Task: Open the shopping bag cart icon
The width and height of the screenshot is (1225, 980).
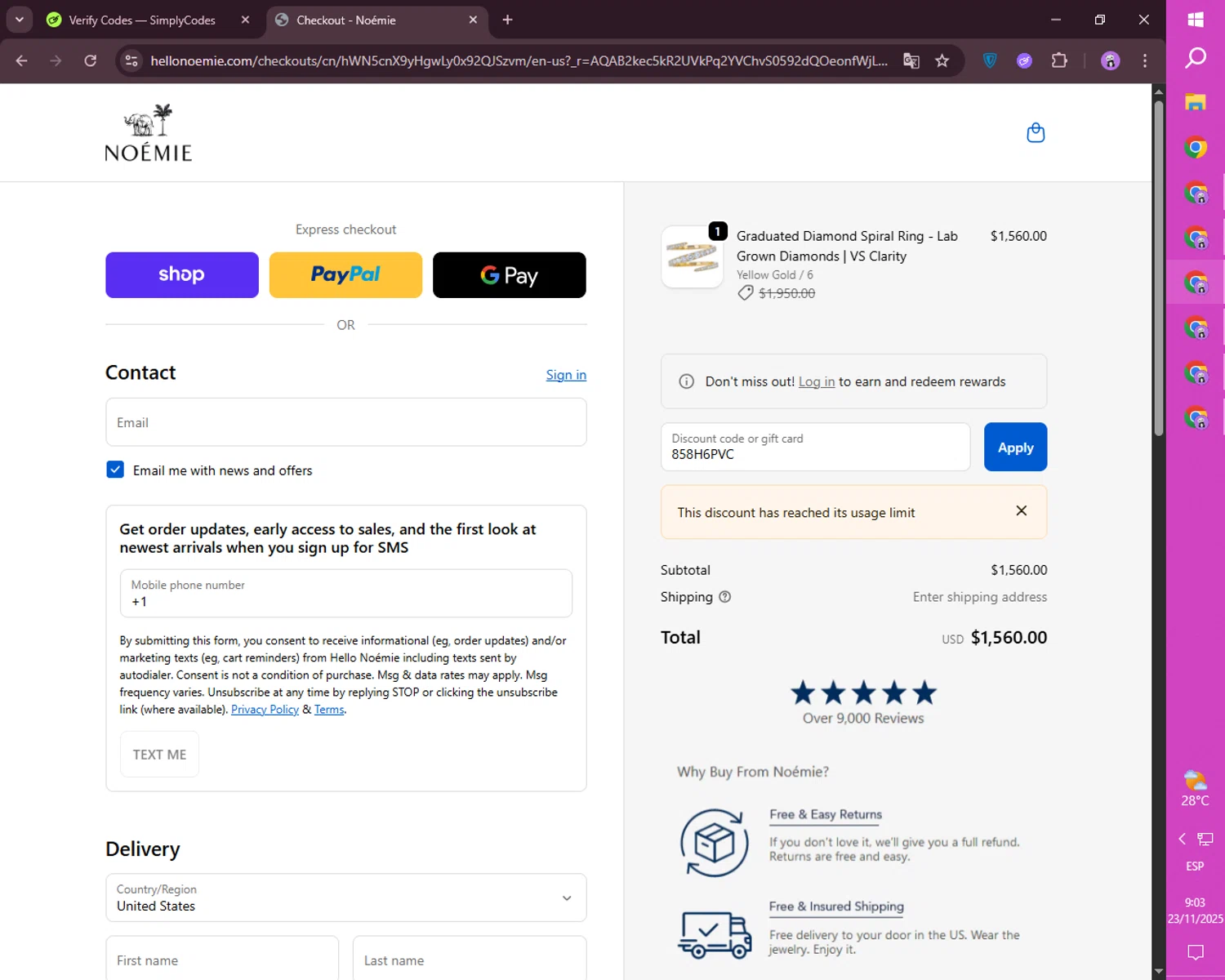Action: pyautogui.click(x=1036, y=133)
